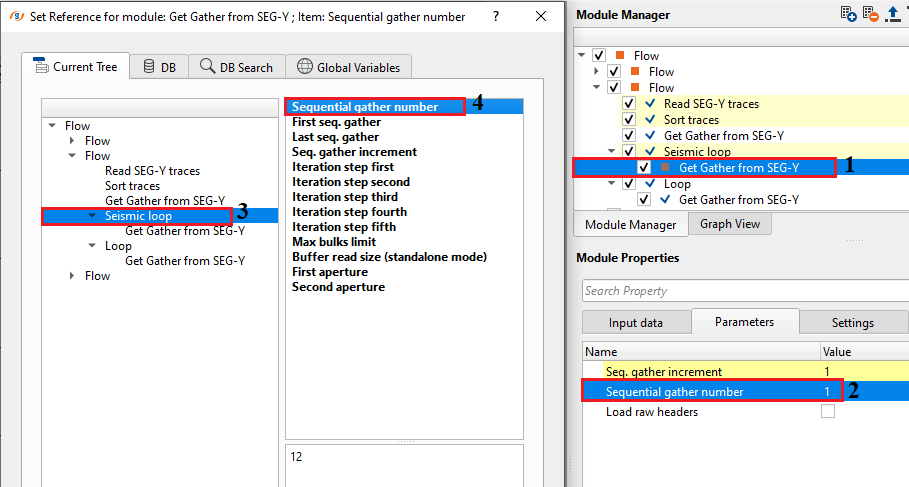Open the Input data properties tab

pyautogui.click(x=636, y=323)
